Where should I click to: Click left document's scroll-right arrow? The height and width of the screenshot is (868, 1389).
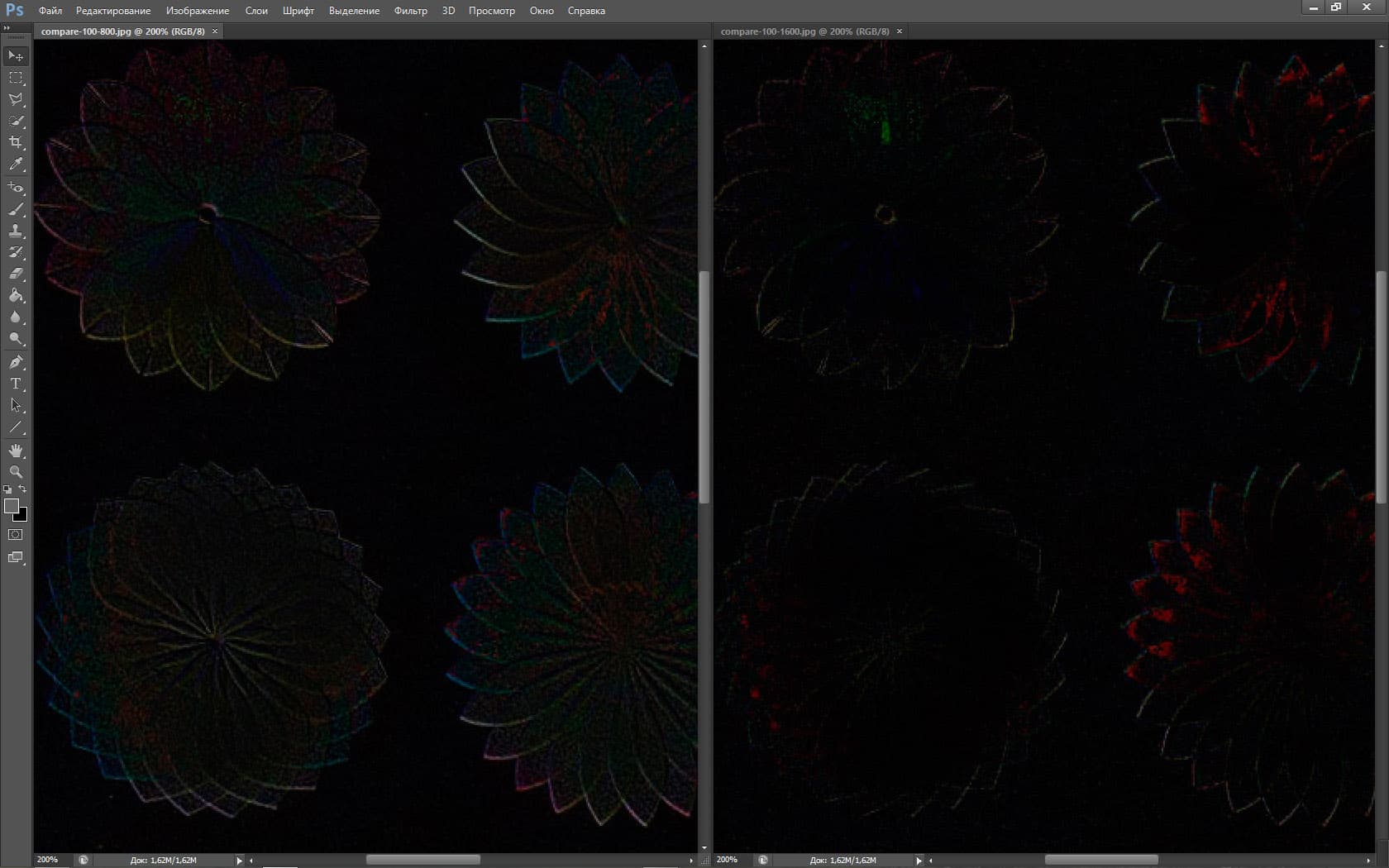[691, 861]
